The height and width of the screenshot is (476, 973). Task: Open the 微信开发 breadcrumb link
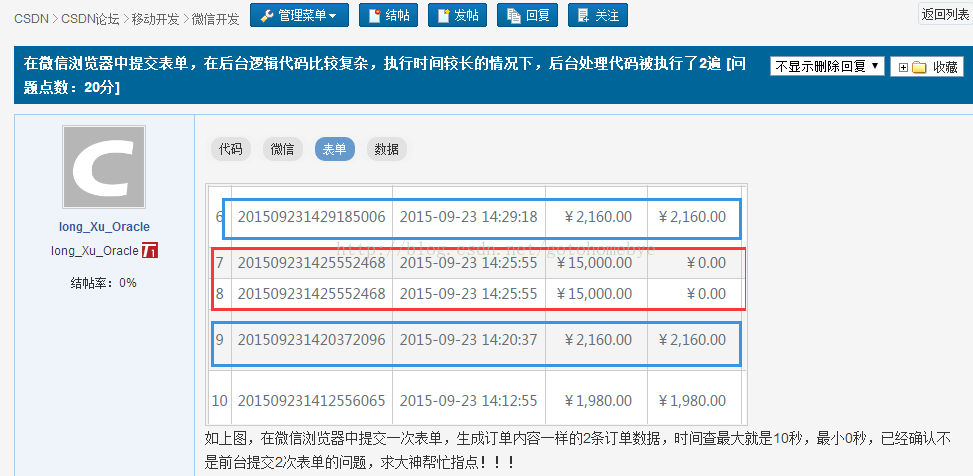pyautogui.click(x=215, y=19)
